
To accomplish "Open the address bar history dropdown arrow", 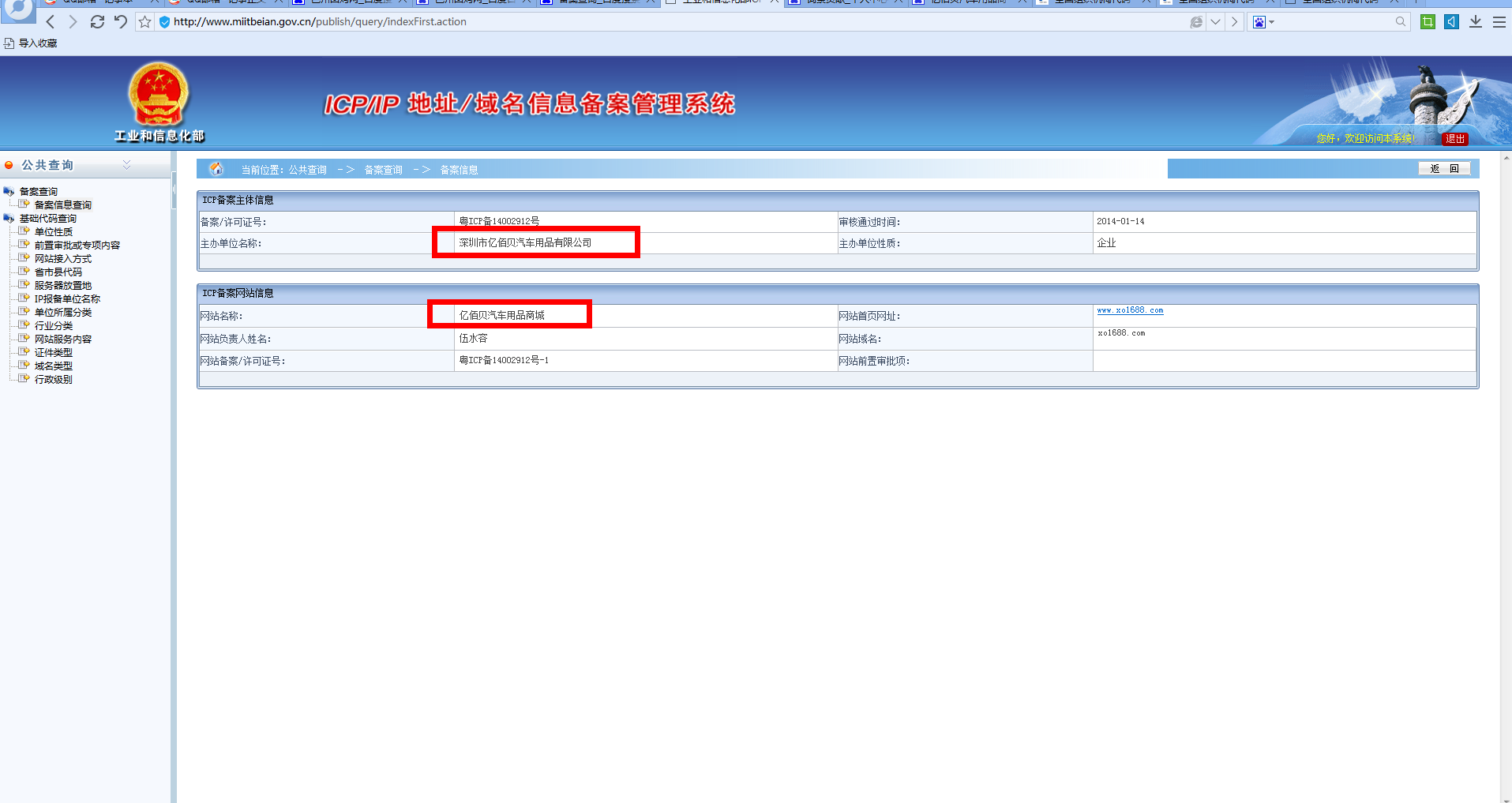I will tap(1216, 22).
